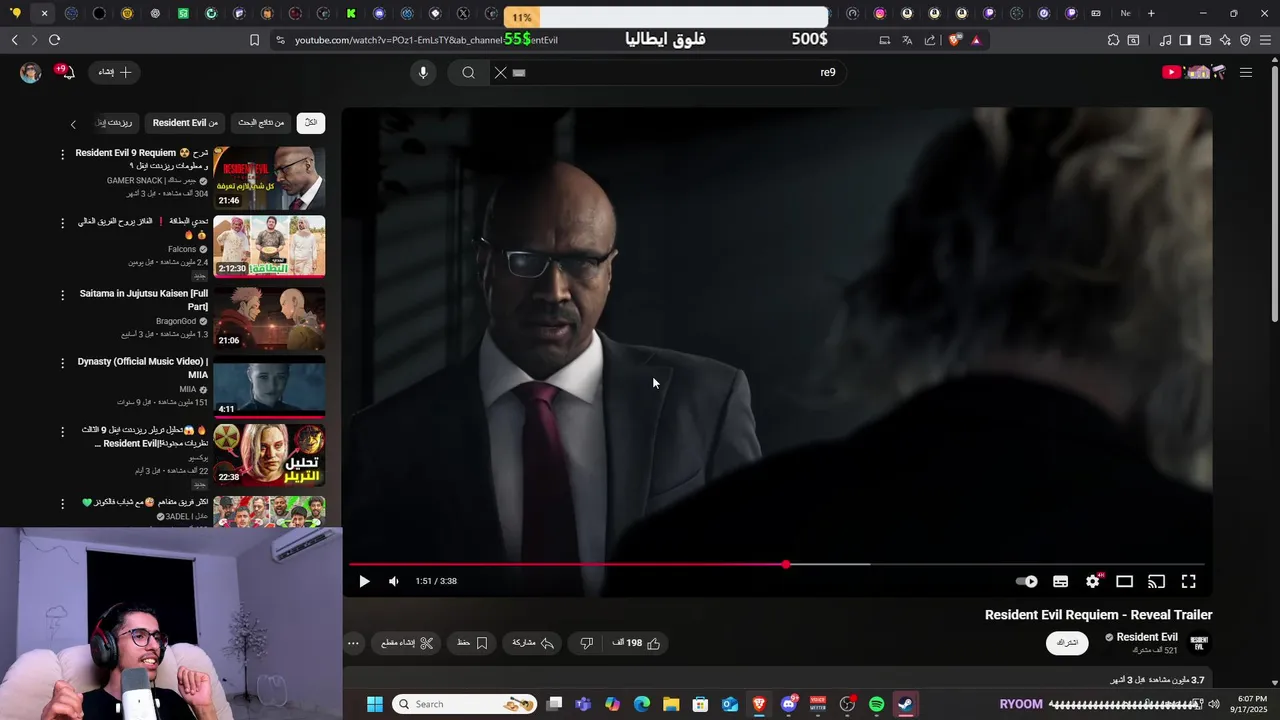Open the YouTube logo home link
This screenshot has height=720, width=1280.
click(1194, 72)
